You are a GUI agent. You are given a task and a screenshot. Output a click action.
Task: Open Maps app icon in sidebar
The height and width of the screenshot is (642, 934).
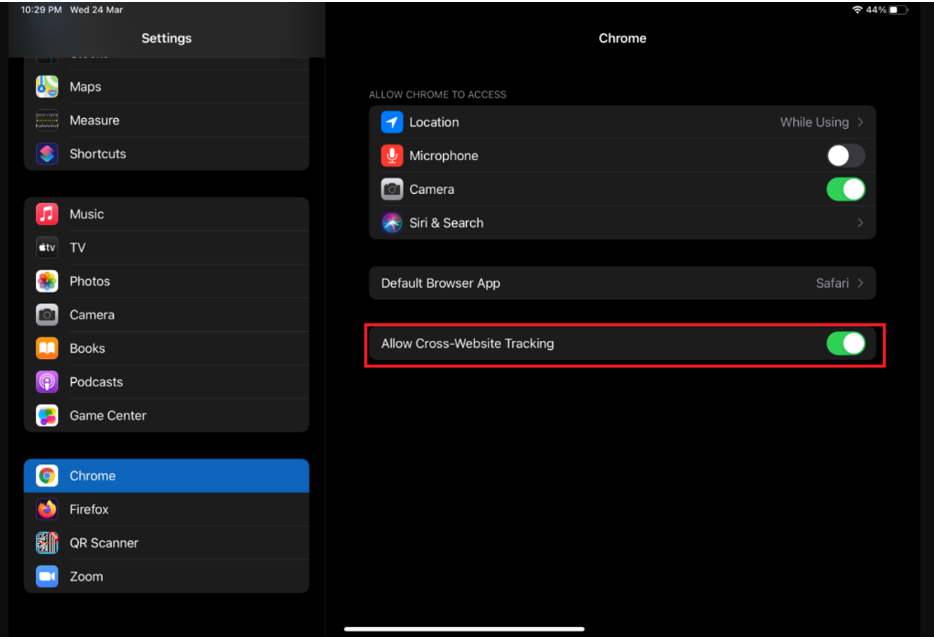pos(47,87)
